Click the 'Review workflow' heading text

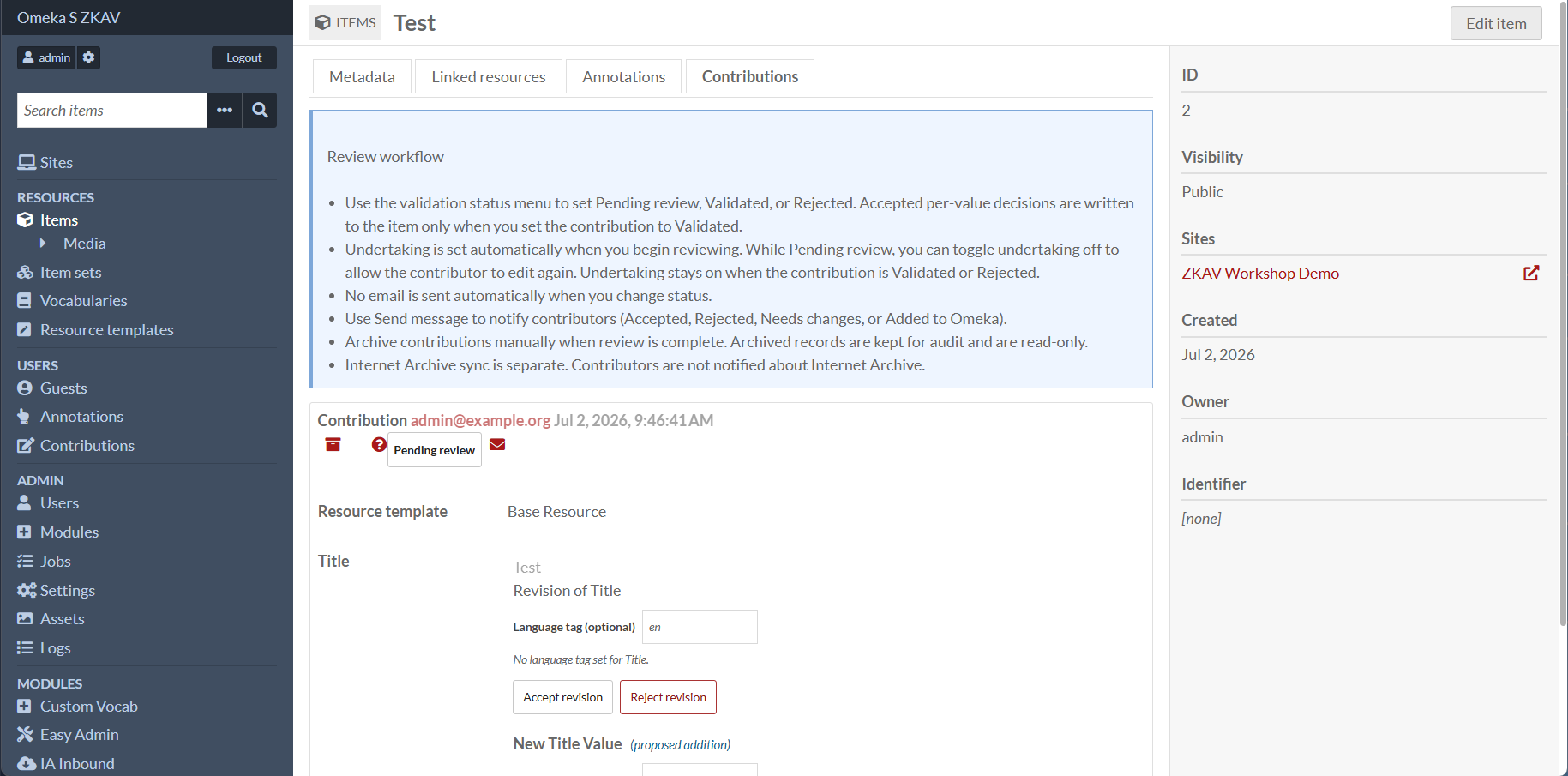(x=385, y=157)
